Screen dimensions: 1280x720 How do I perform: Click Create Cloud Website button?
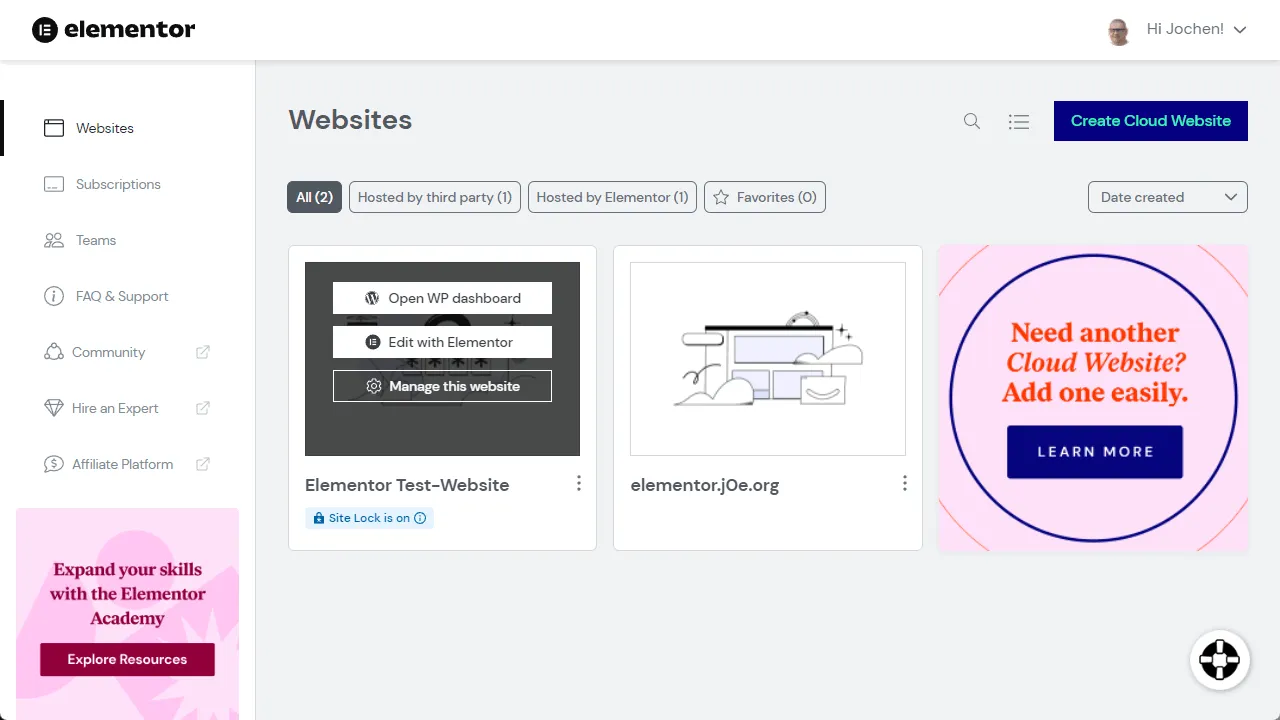click(1151, 121)
